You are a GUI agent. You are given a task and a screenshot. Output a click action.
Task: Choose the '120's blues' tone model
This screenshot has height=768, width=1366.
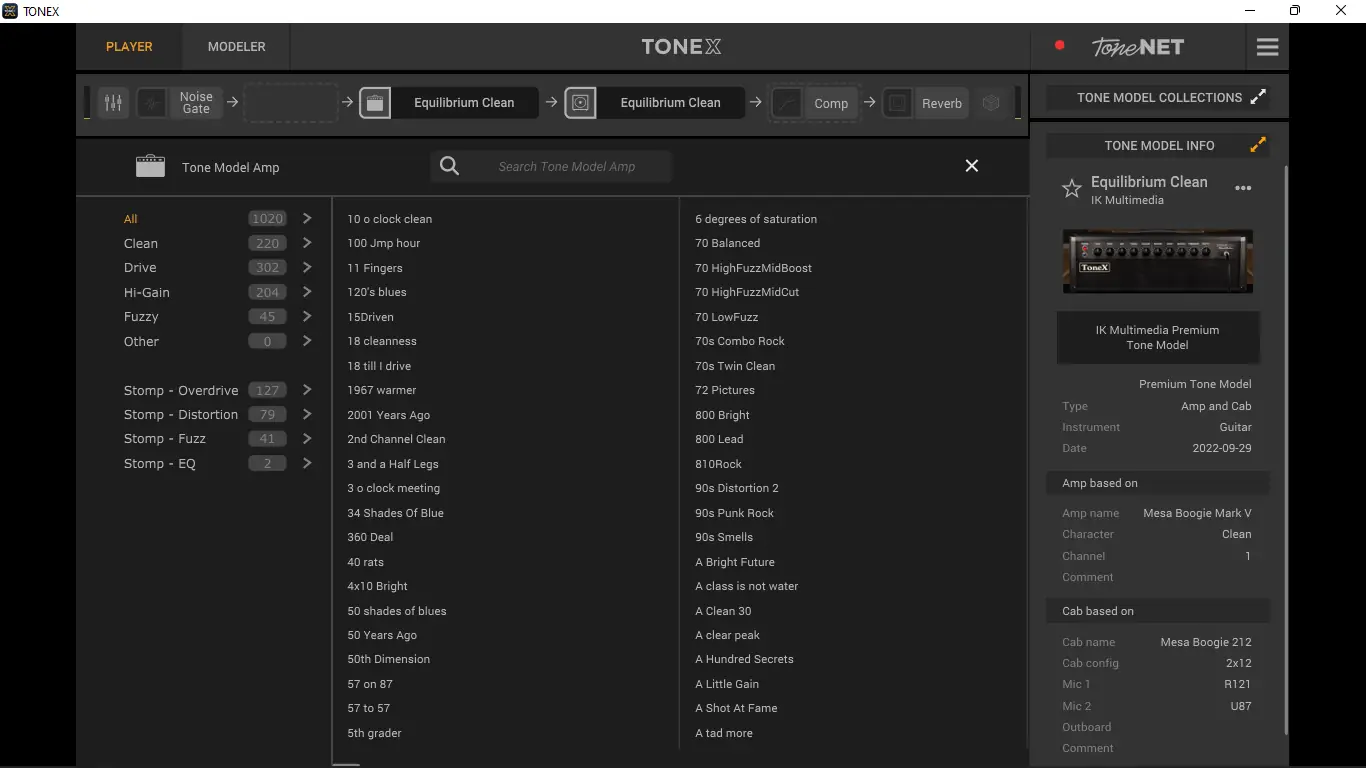click(x=377, y=292)
